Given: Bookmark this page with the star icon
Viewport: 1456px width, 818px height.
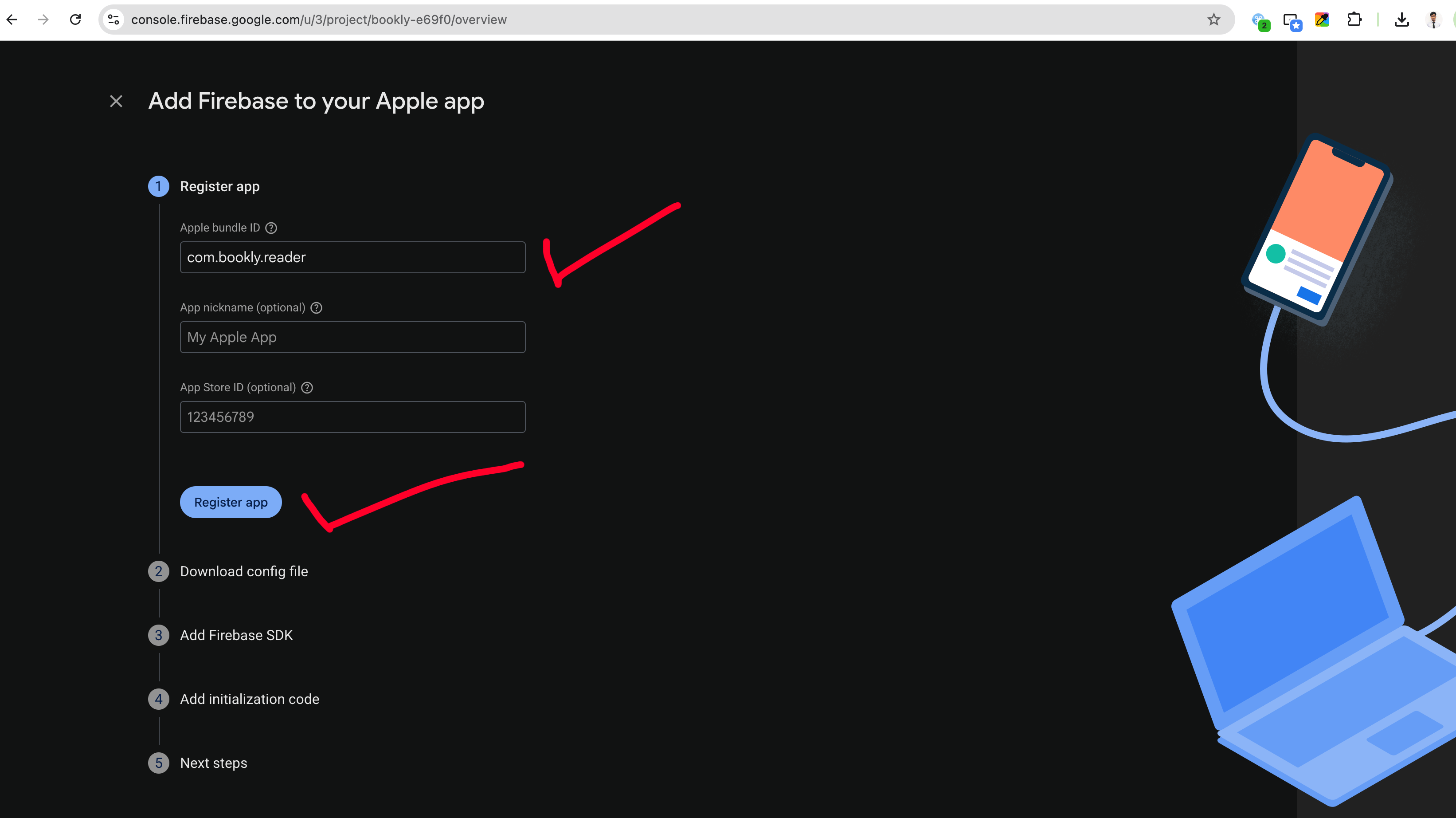Looking at the screenshot, I should click(1213, 20).
